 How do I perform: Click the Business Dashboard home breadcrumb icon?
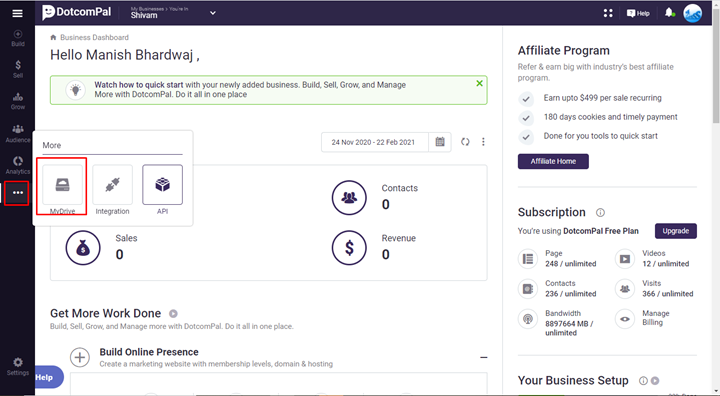coord(53,37)
